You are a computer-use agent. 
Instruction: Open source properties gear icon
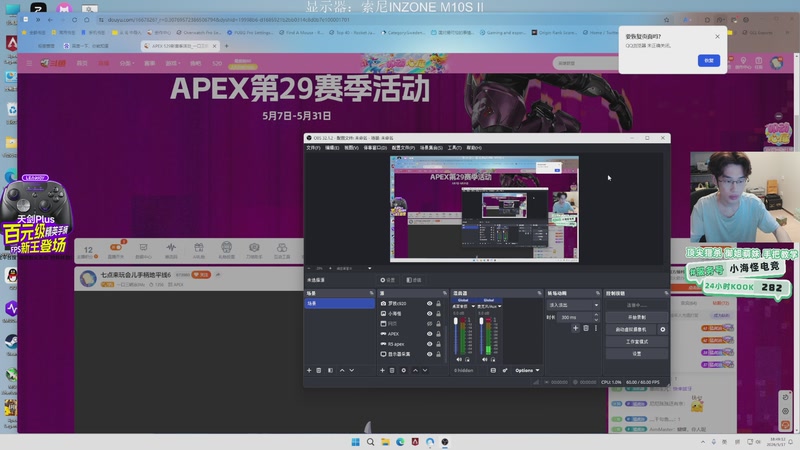click(404, 370)
